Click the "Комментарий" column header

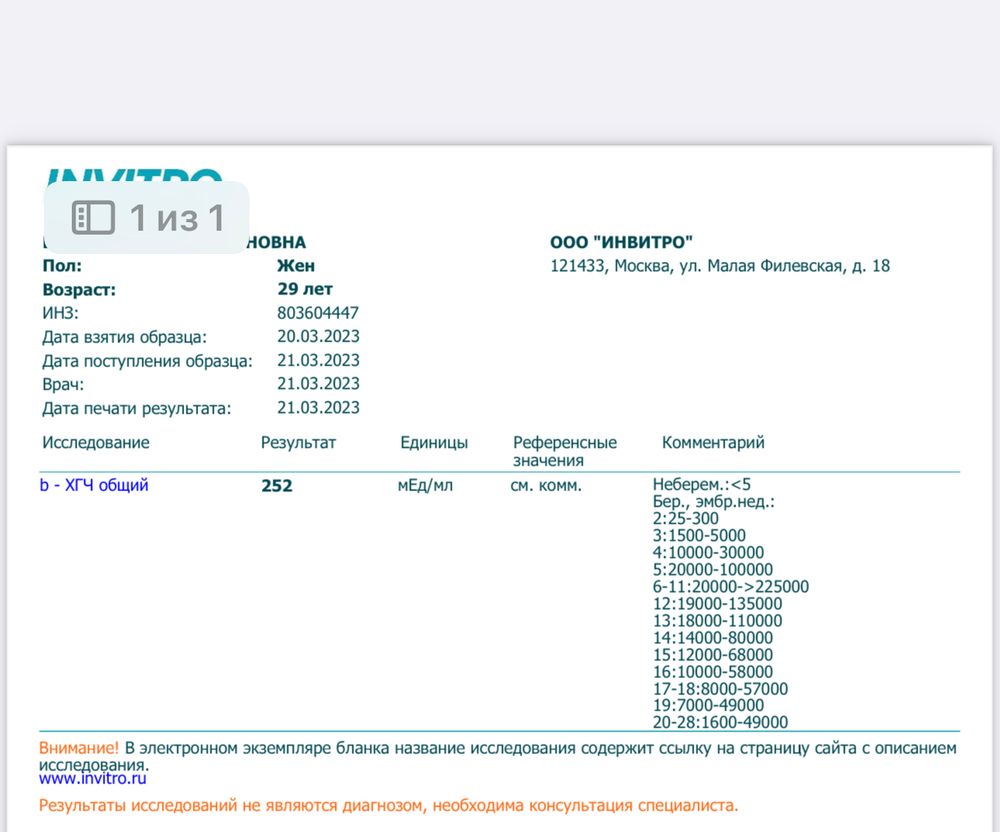coord(712,442)
